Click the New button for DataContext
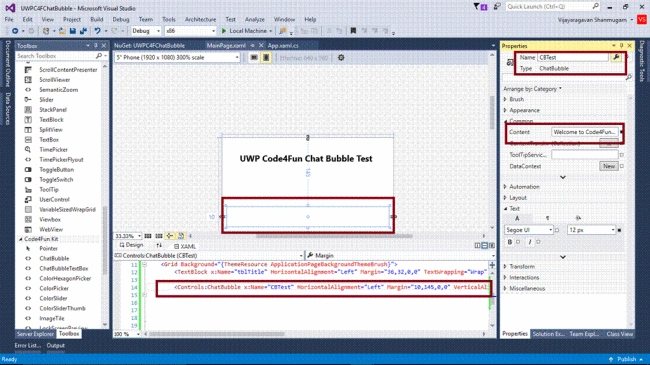 609,166
